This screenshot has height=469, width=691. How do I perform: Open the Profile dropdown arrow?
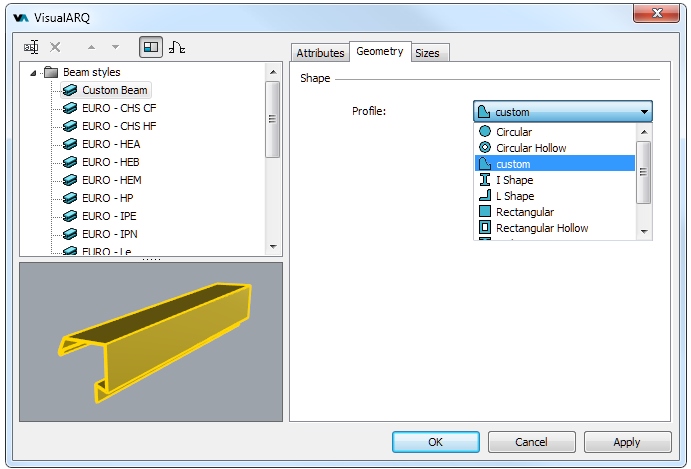click(644, 111)
